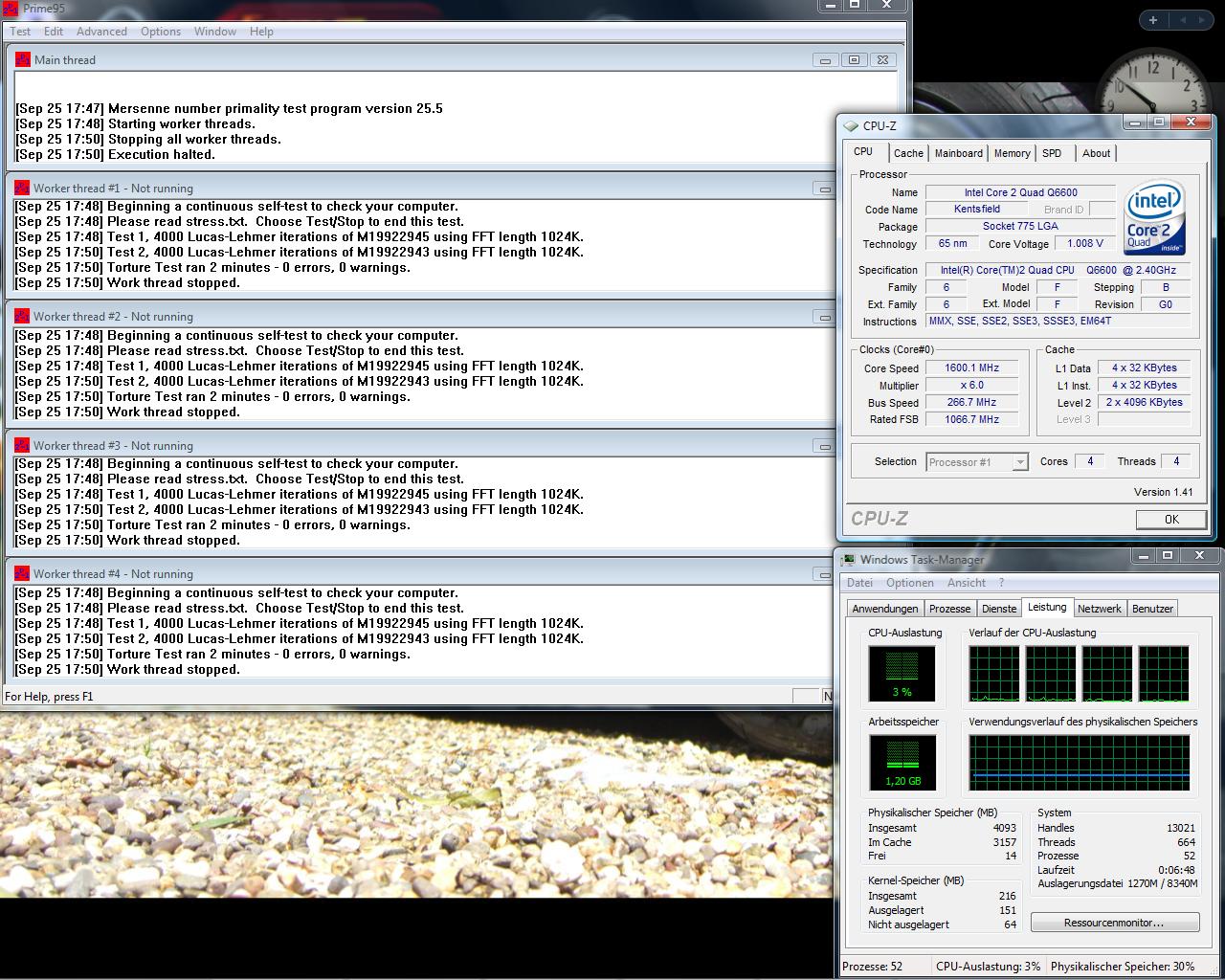
Task: Click the CPU-Auslastung 3 % meter
Action: click(x=902, y=673)
